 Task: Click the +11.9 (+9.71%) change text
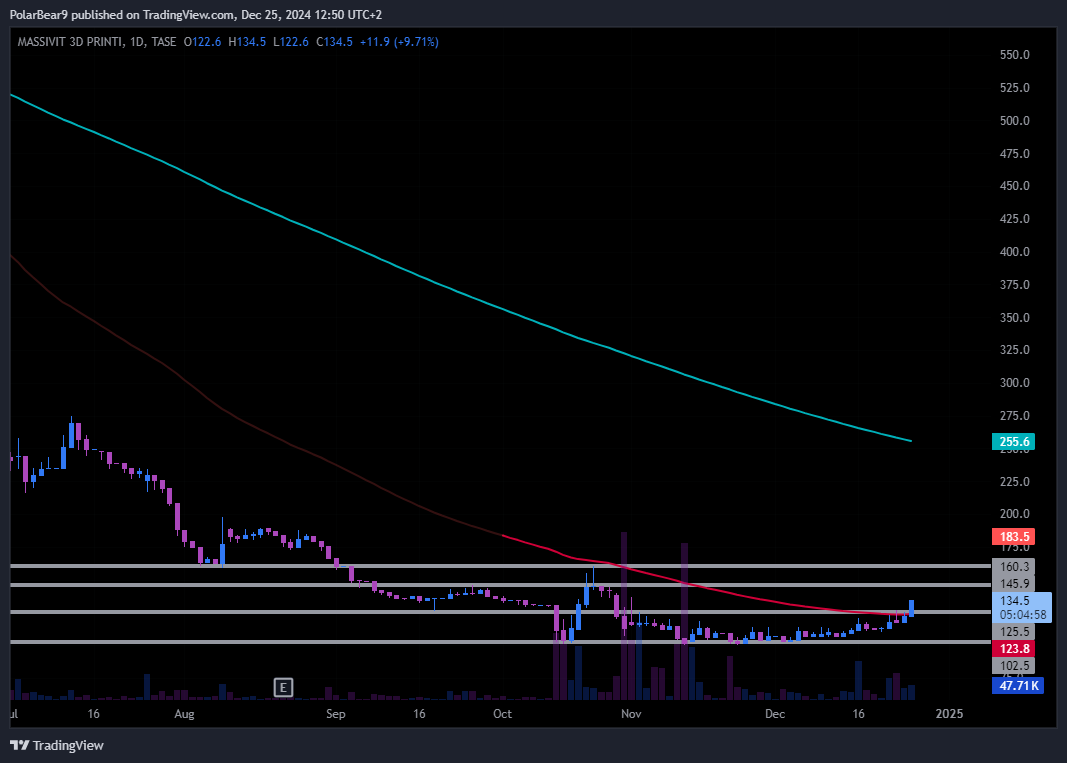[x=399, y=42]
